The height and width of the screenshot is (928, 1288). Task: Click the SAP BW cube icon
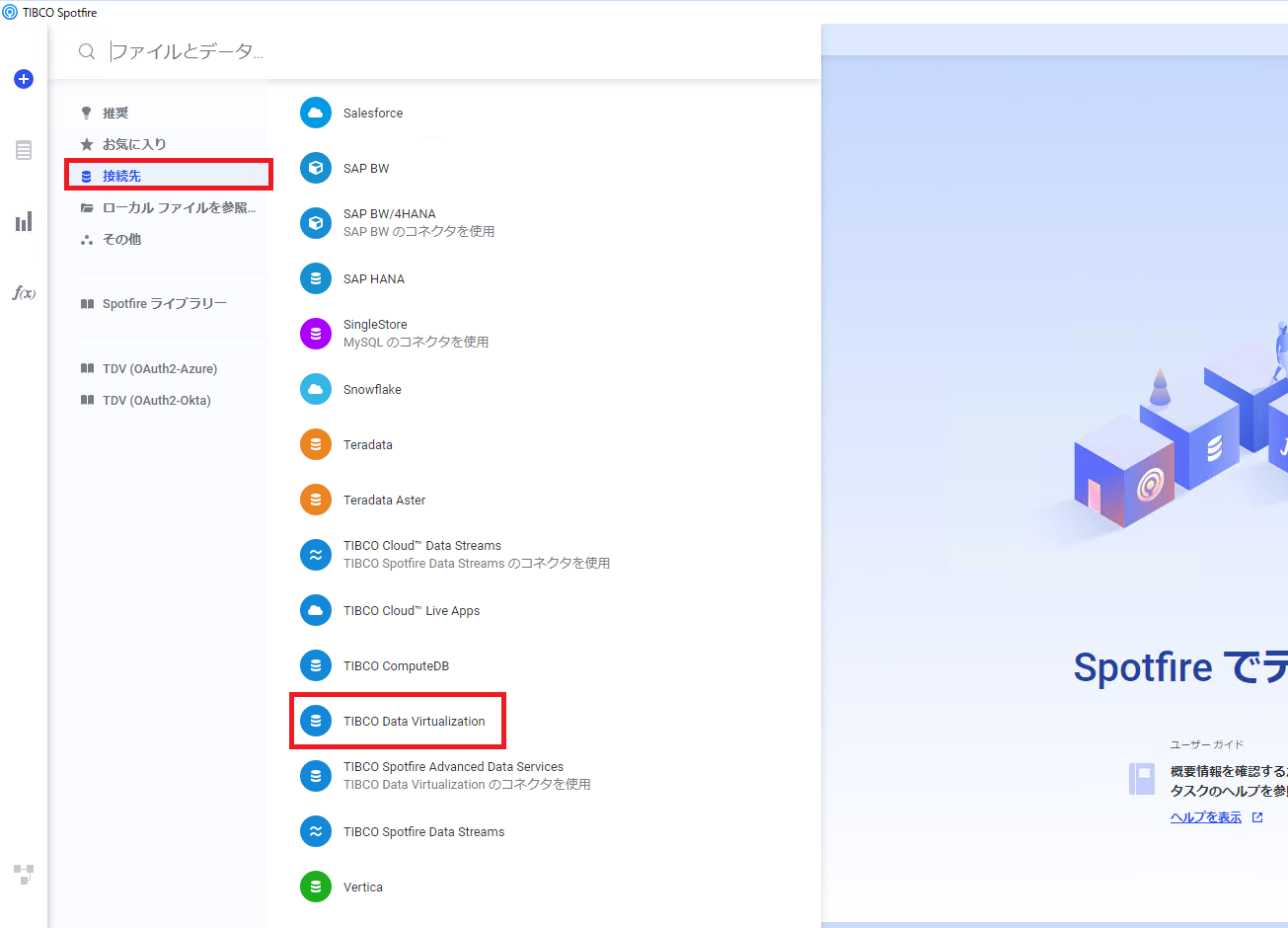point(316,169)
